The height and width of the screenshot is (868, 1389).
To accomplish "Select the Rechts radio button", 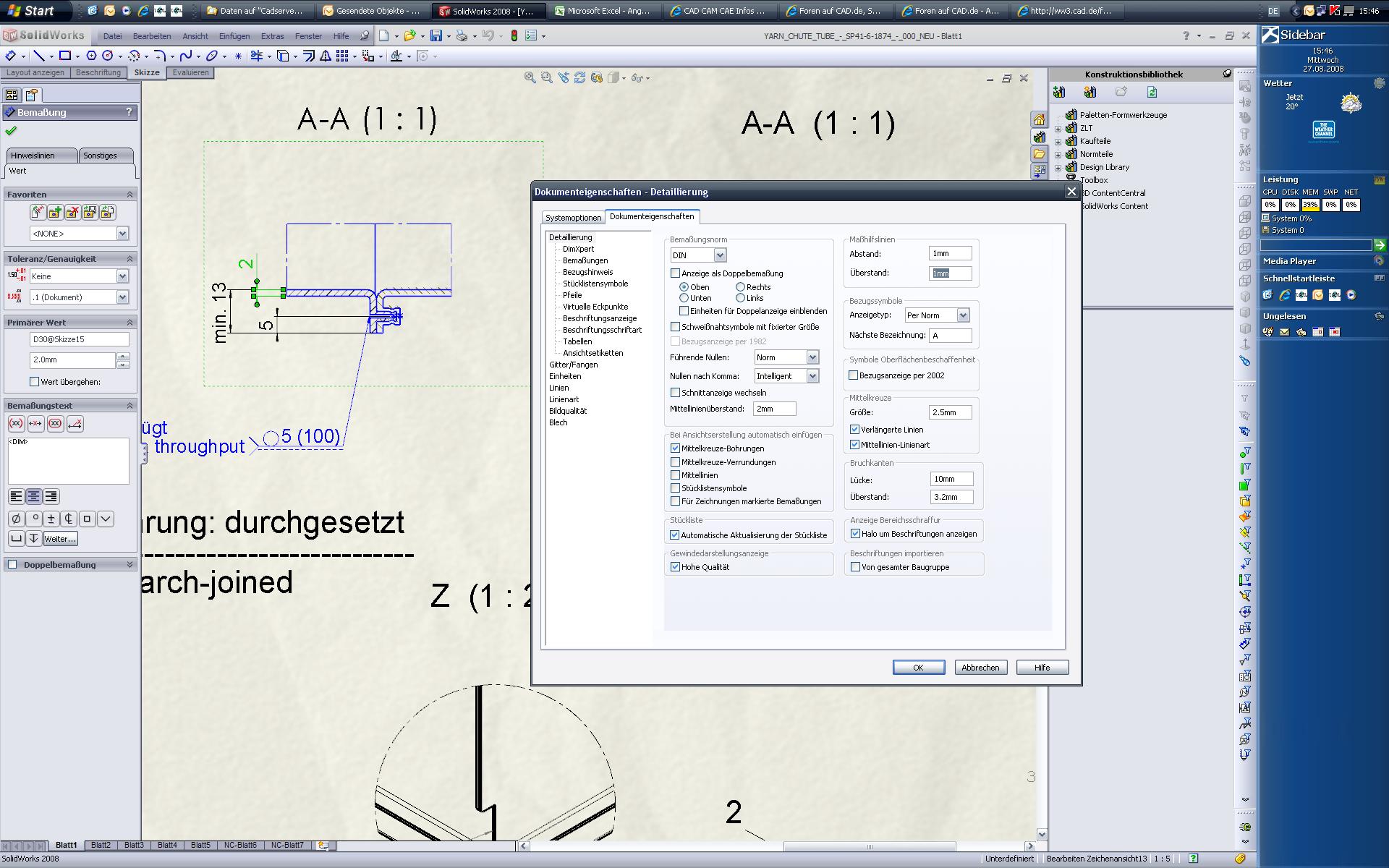I will pyautogui.click(x=740, y=287).
